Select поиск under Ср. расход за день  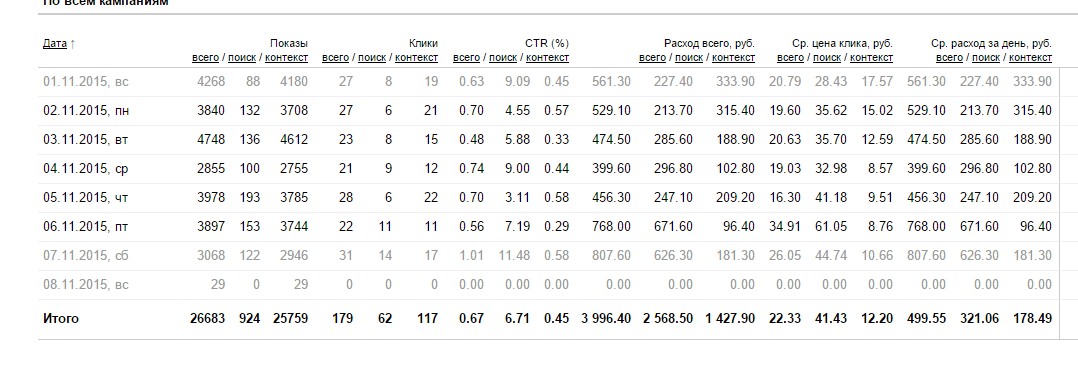click(x=986, y=58)
